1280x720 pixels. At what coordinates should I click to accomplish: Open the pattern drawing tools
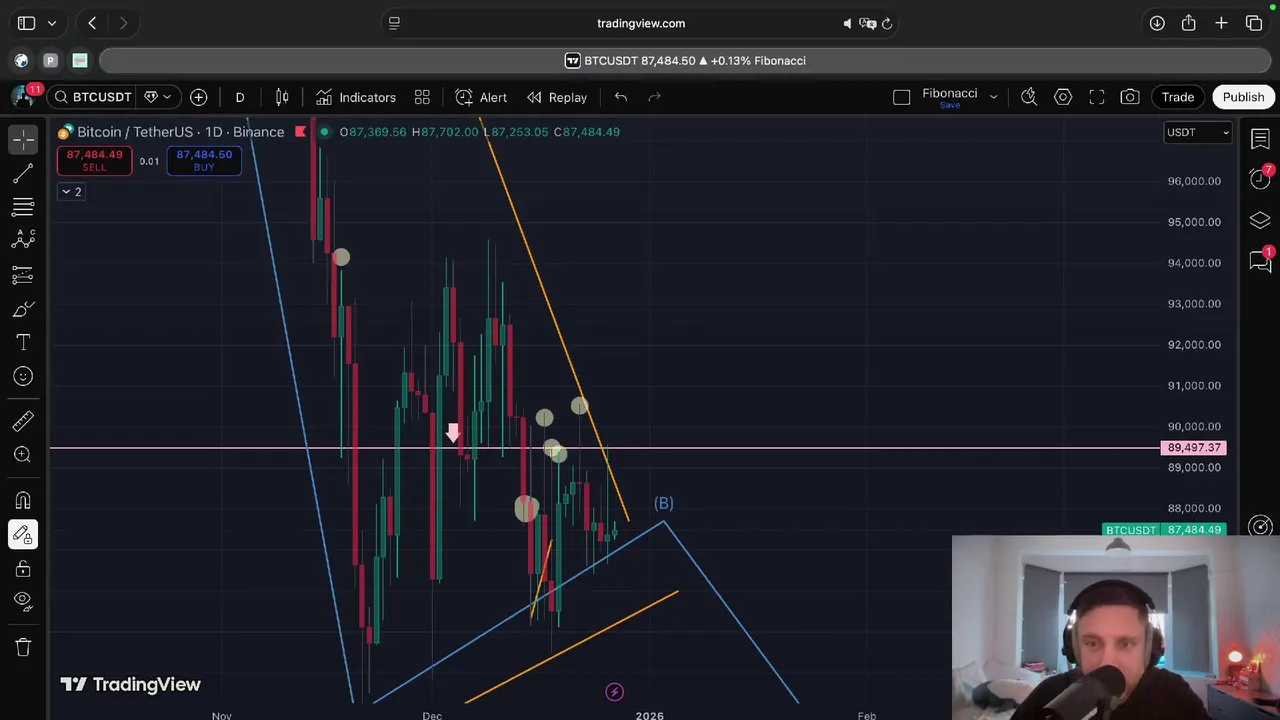23,240
